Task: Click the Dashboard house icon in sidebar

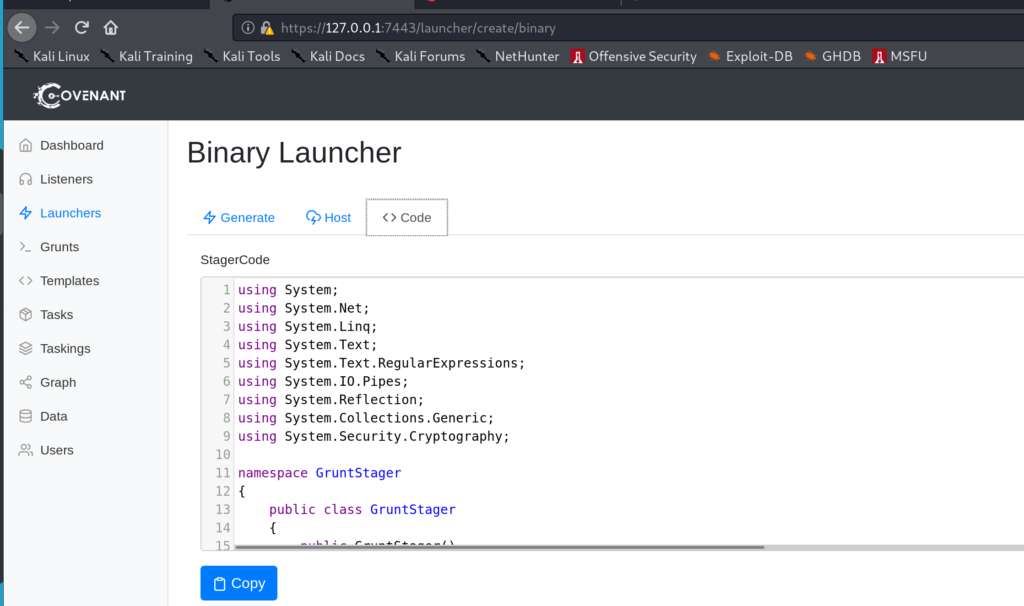Action: [x=25, y=145]
